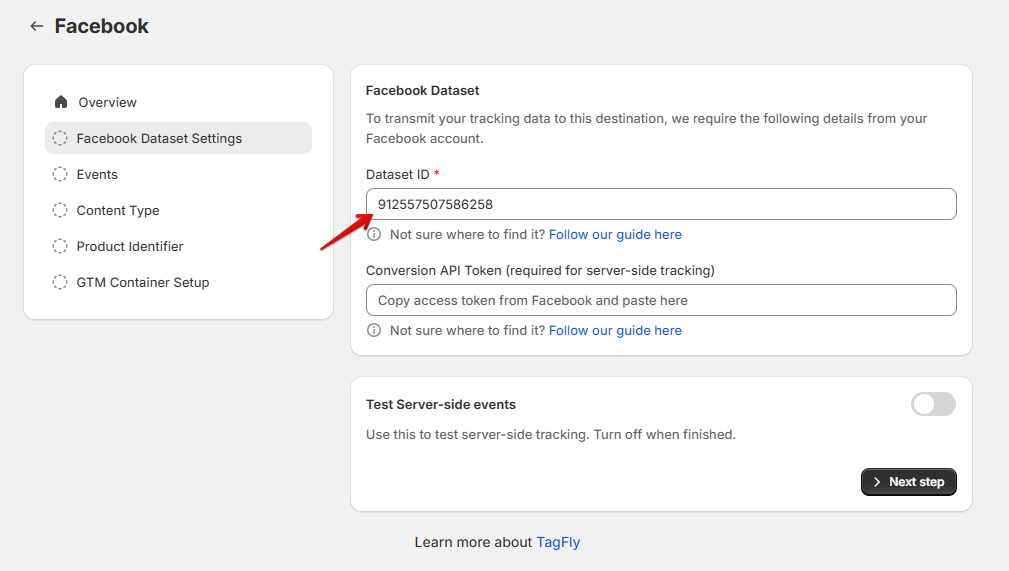The height and width of the screenshot is (571, 1009).
Task: Select Facebook Dataset Settings in sidebar
Action: pyautogui.click(x=159, y=138)
